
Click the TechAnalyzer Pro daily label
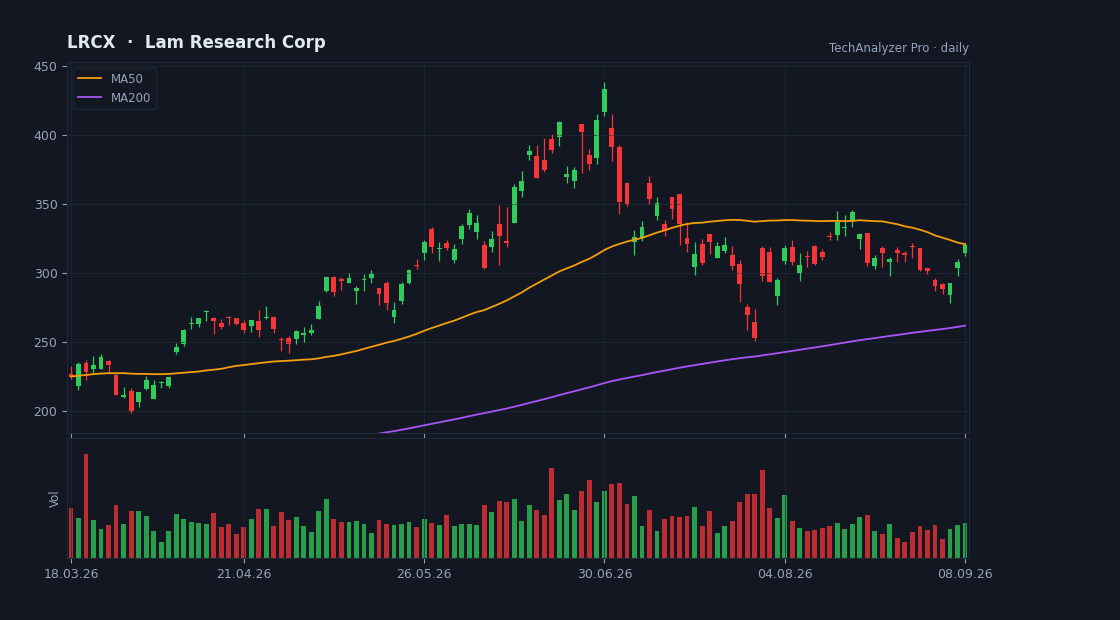point(899,48)
